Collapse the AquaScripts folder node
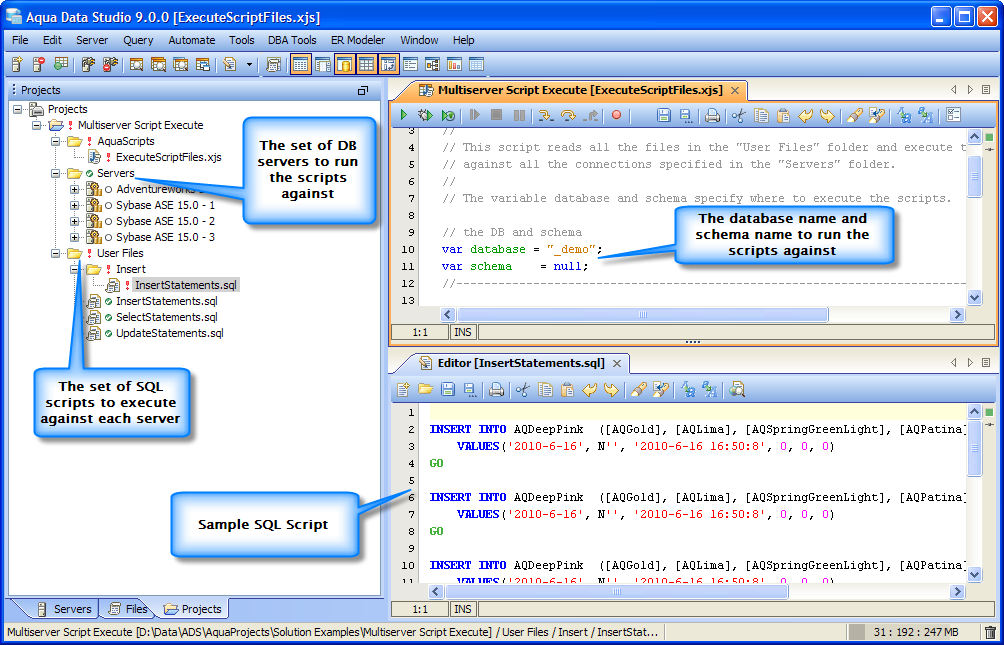The width and height of the screenshot is (1004, 645). (x=56, y=142)
